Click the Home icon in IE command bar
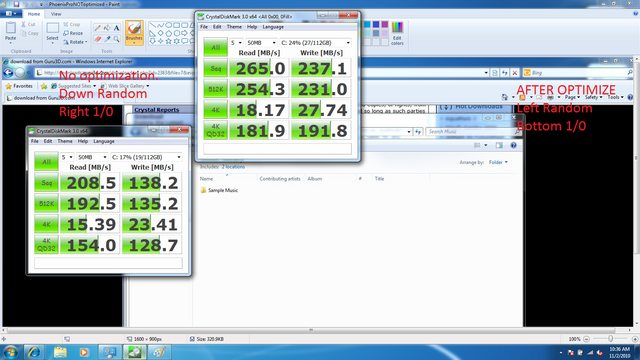 [504, 97]
